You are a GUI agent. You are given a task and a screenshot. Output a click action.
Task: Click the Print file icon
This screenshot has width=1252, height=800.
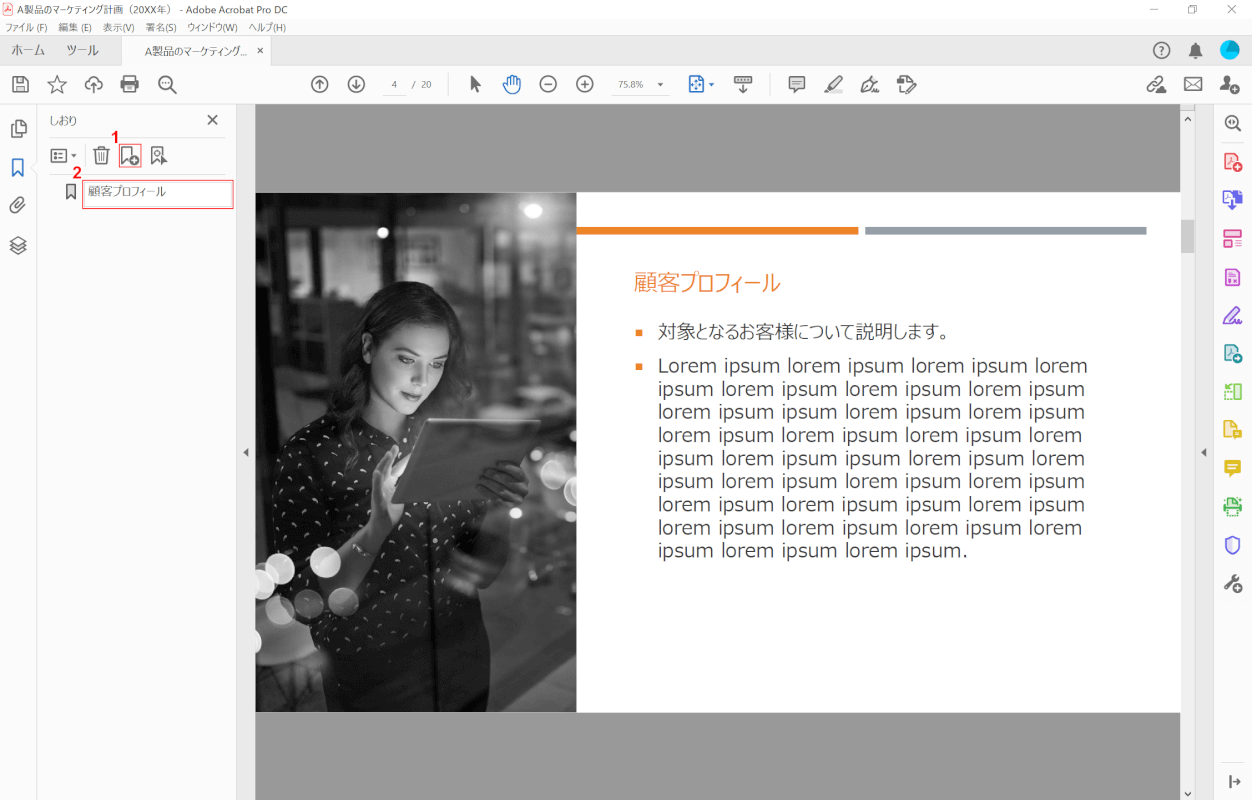[x=130, y=85]
